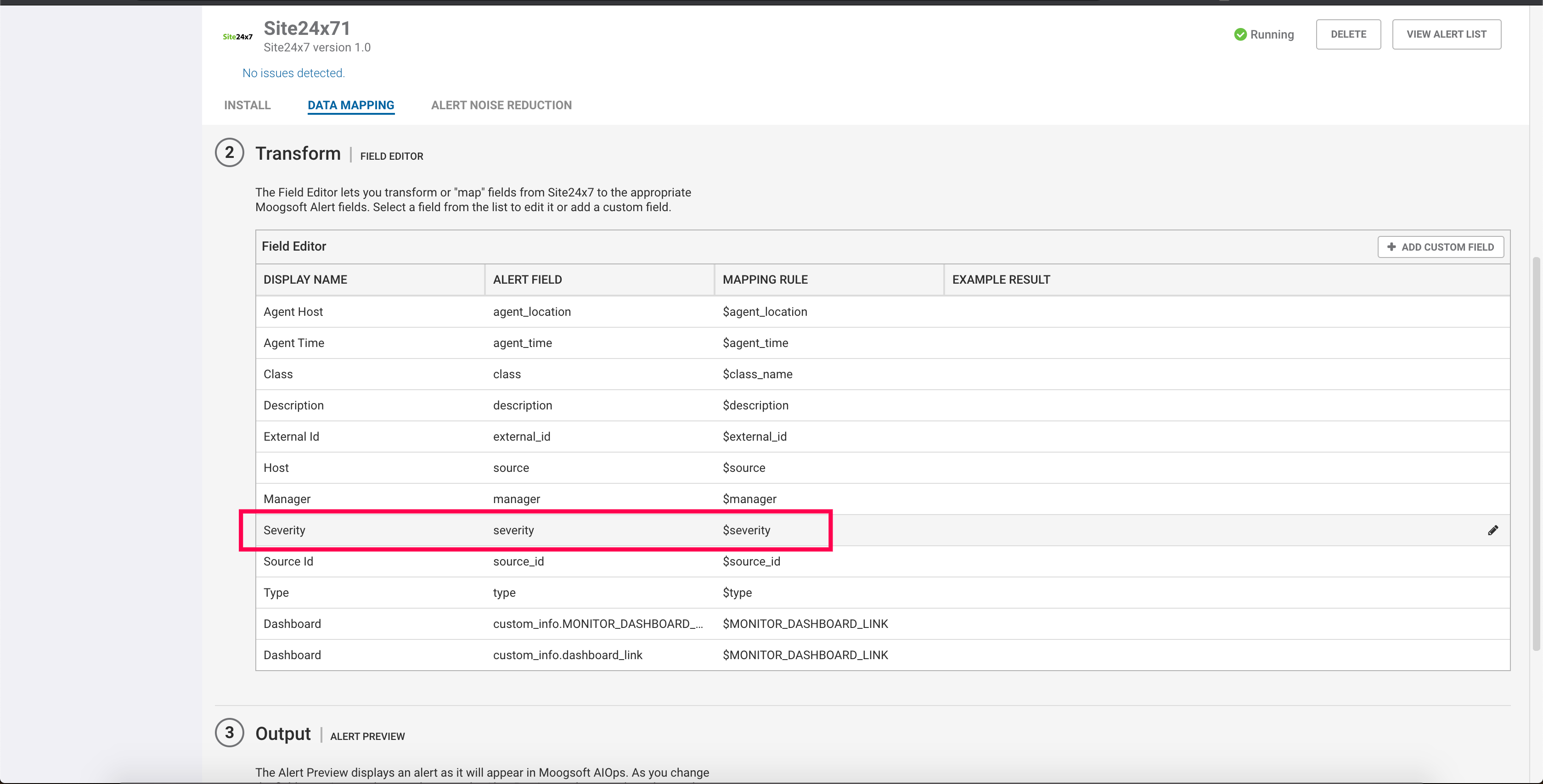Screen dimensions: 1543x784
Task: Click the green Running status checkmark
Action: [1240, 35]
